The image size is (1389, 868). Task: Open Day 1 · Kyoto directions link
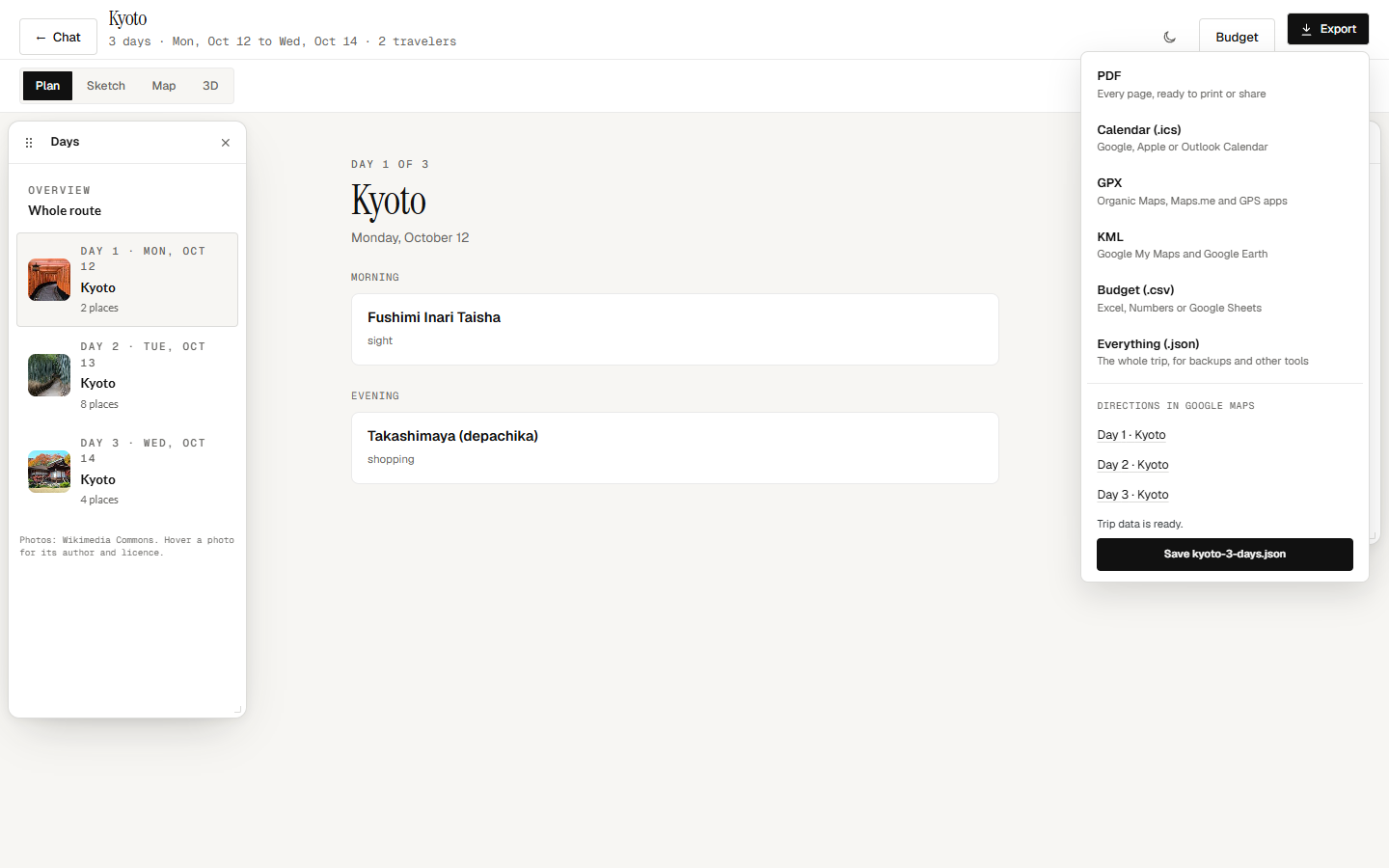(x=1131, y=435)
